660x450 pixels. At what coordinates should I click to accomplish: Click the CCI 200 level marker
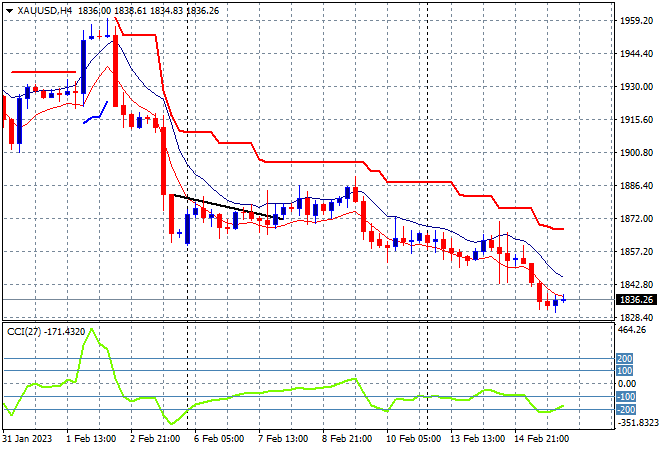pyautogui.click(x=624, y=359)
